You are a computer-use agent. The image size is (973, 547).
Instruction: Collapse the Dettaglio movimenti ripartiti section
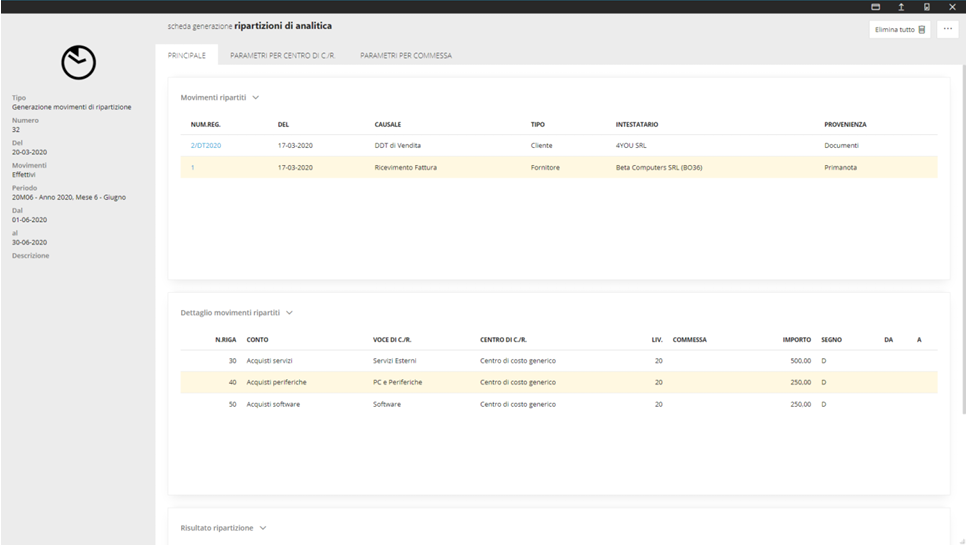(290, 313)
